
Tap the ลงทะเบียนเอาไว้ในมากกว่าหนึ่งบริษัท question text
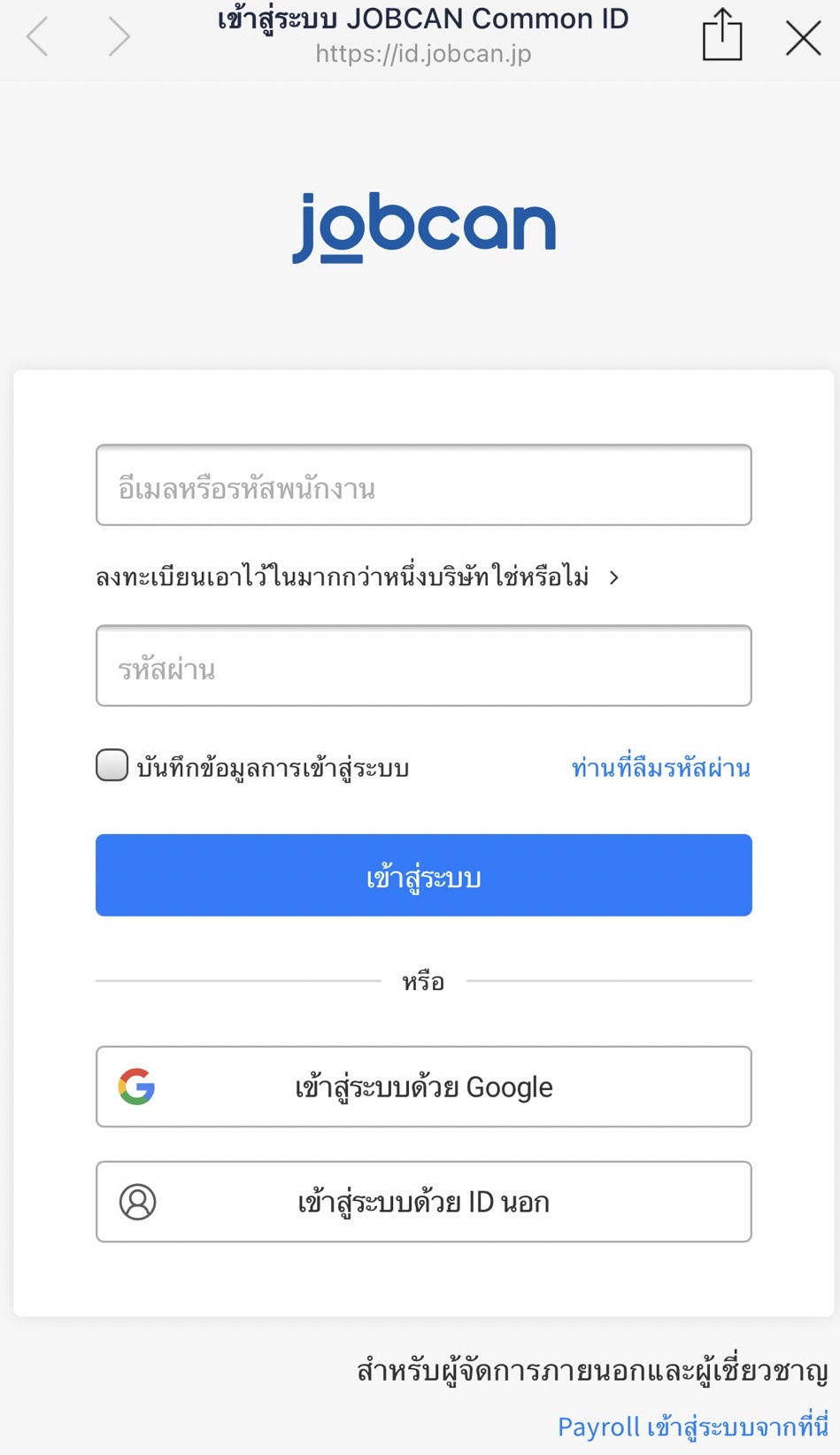pos(342,578)
